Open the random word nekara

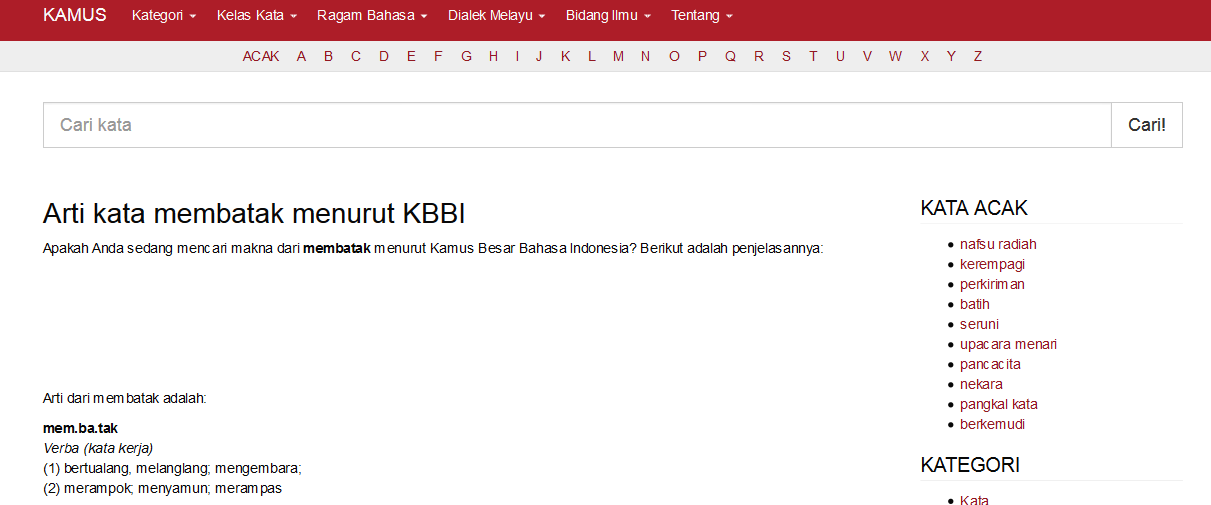tap(981, 384)
